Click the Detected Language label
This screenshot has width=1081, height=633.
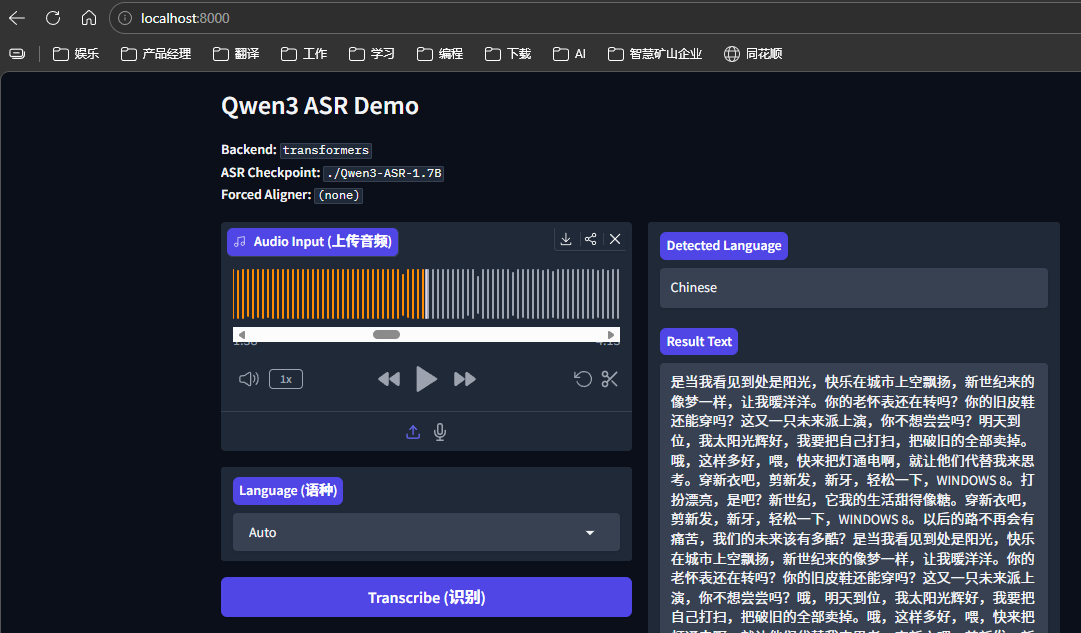point(724,245)
